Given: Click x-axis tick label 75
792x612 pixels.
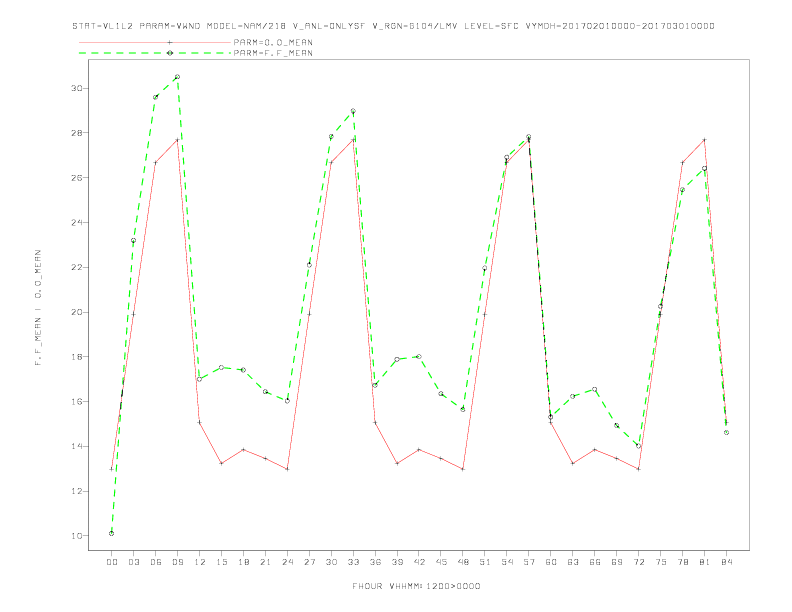Looking at the screenshot, I should tap(661, 562).
